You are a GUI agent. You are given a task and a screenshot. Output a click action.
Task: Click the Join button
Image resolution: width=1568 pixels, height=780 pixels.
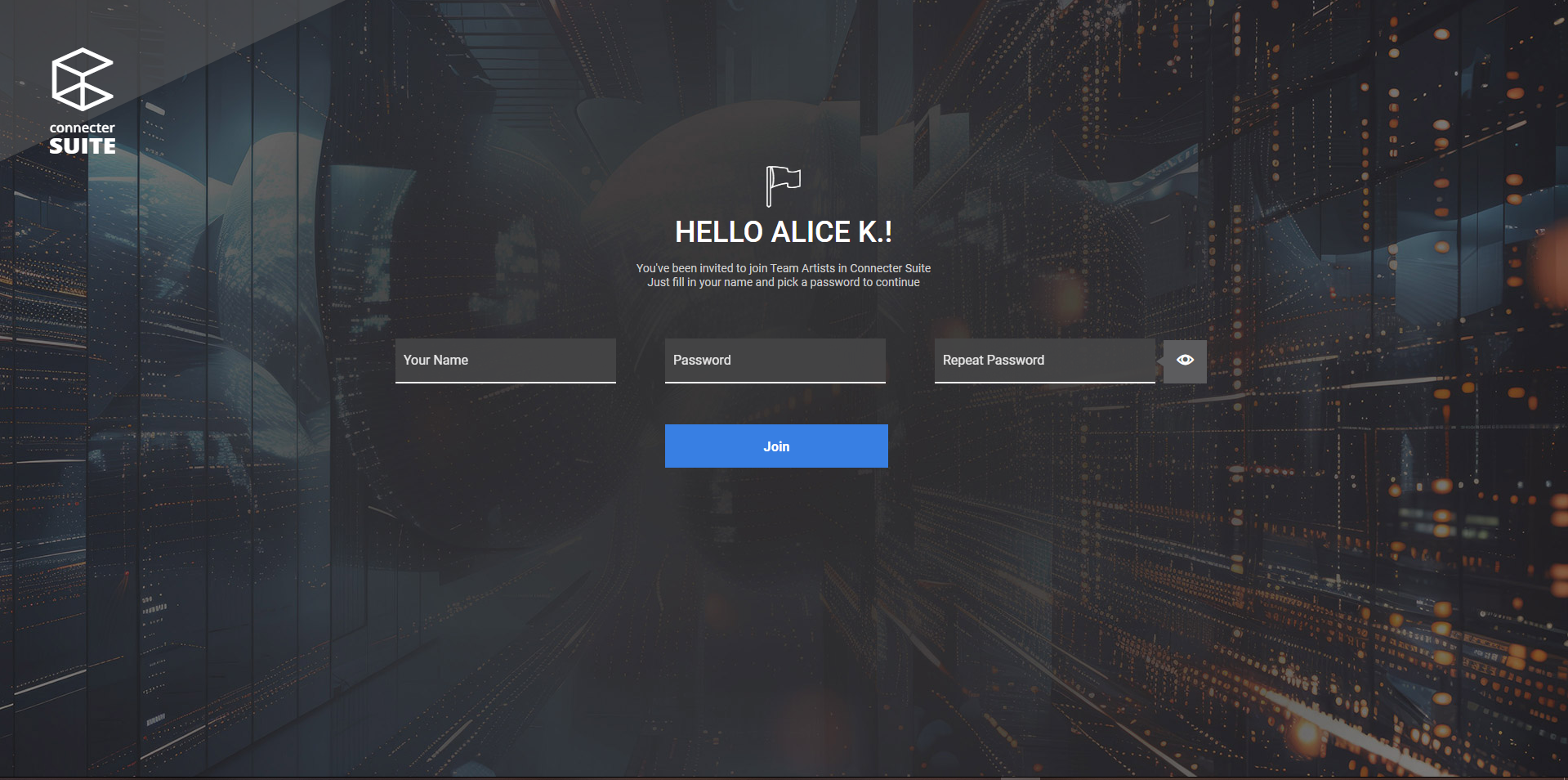coord(775,446)
